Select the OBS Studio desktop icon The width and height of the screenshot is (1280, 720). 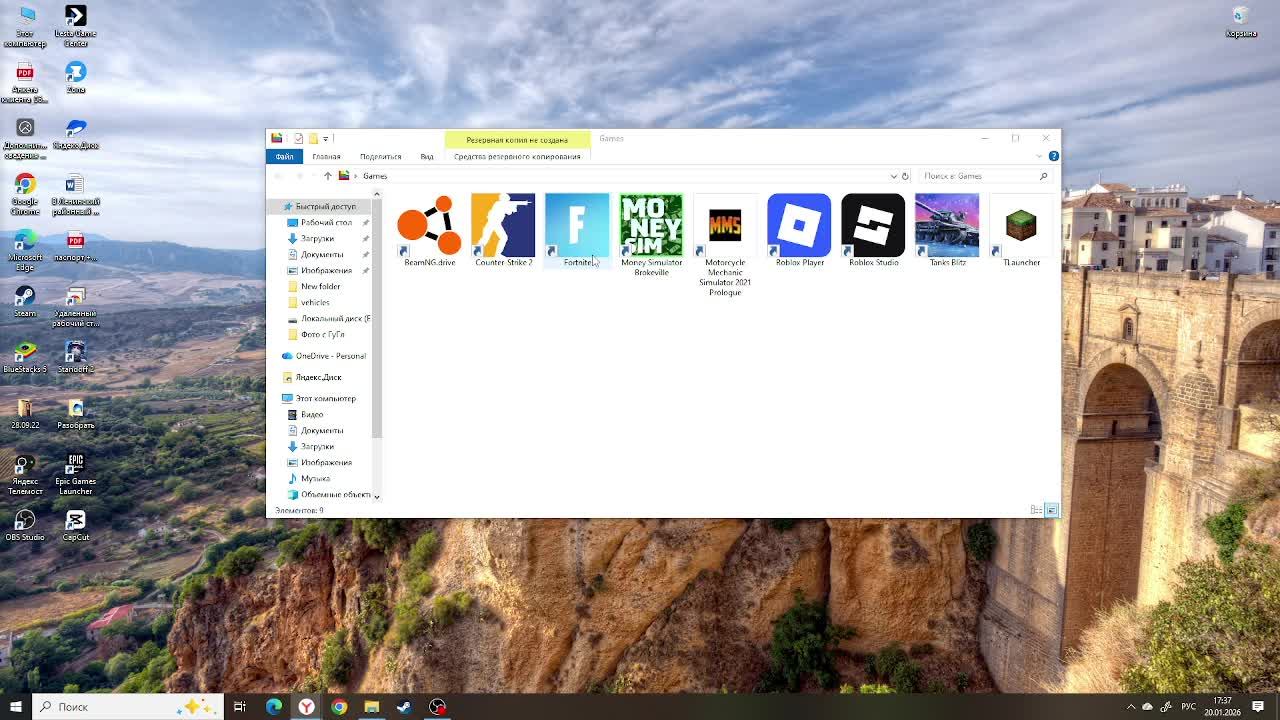tap(25, 526)
